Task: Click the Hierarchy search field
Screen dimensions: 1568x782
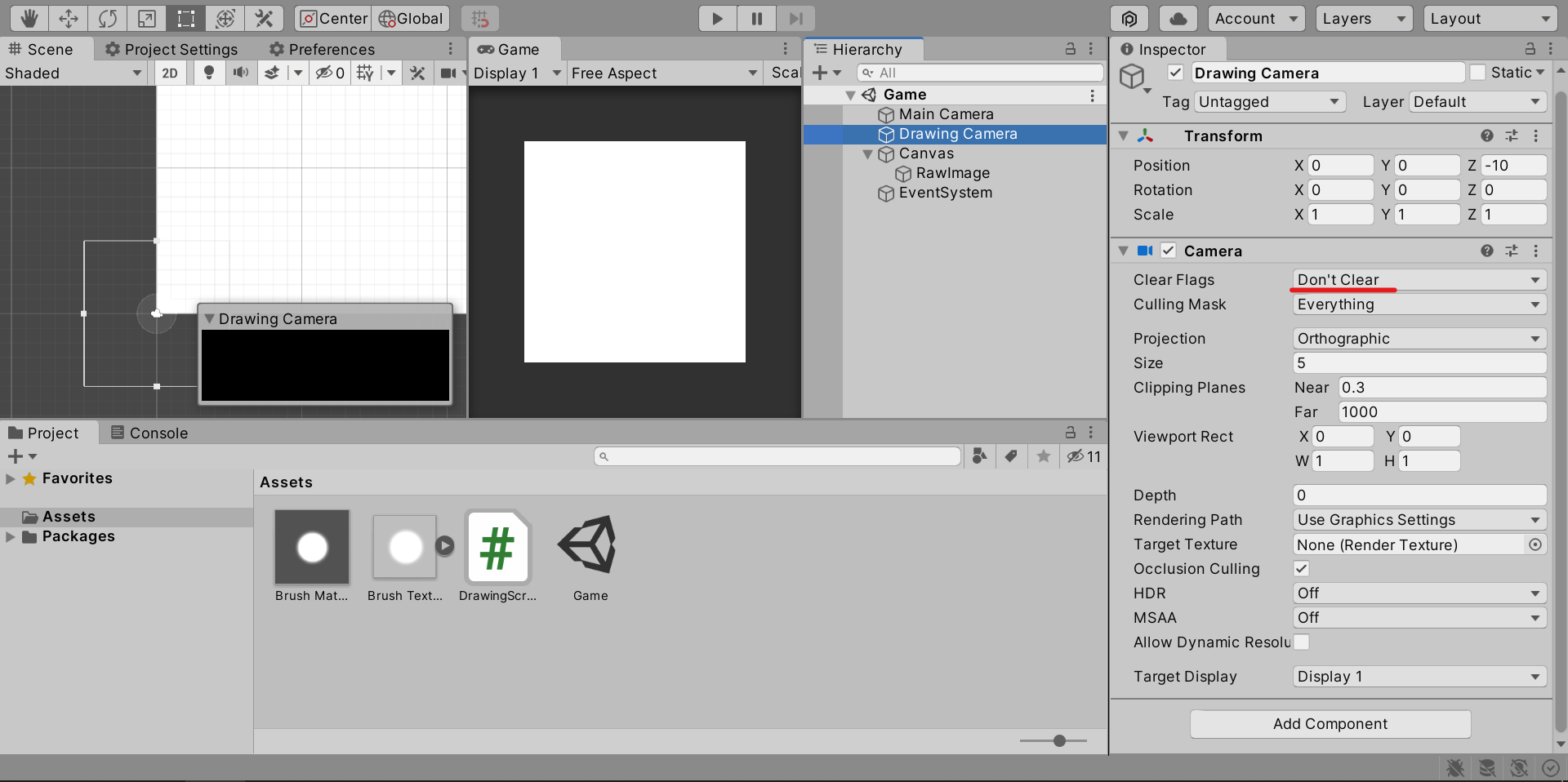Action: point(979,73)
